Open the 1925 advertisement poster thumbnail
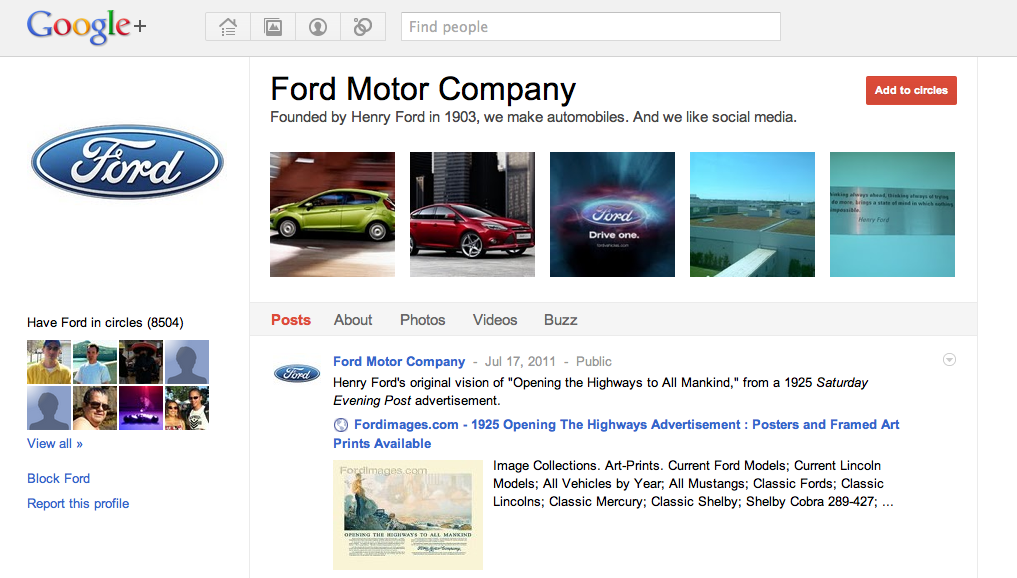1017x578 pixels. (x=408, y=514)
